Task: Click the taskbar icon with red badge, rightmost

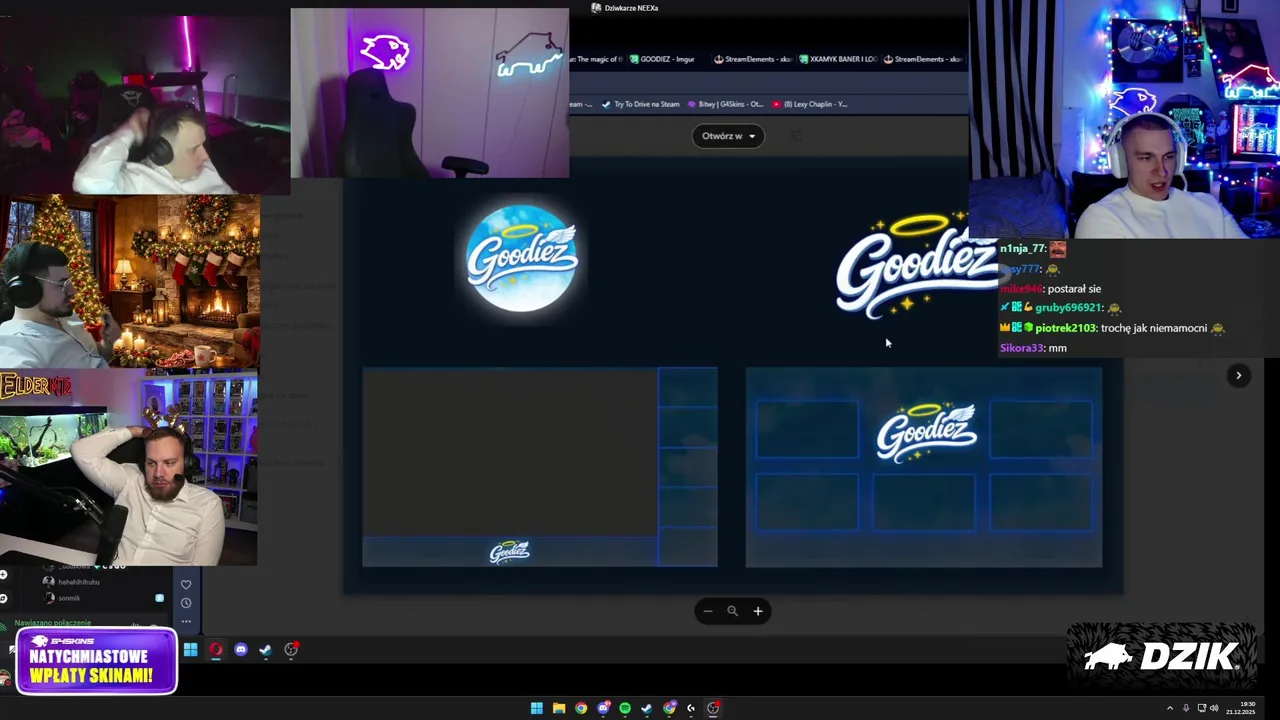Action: 713,708
